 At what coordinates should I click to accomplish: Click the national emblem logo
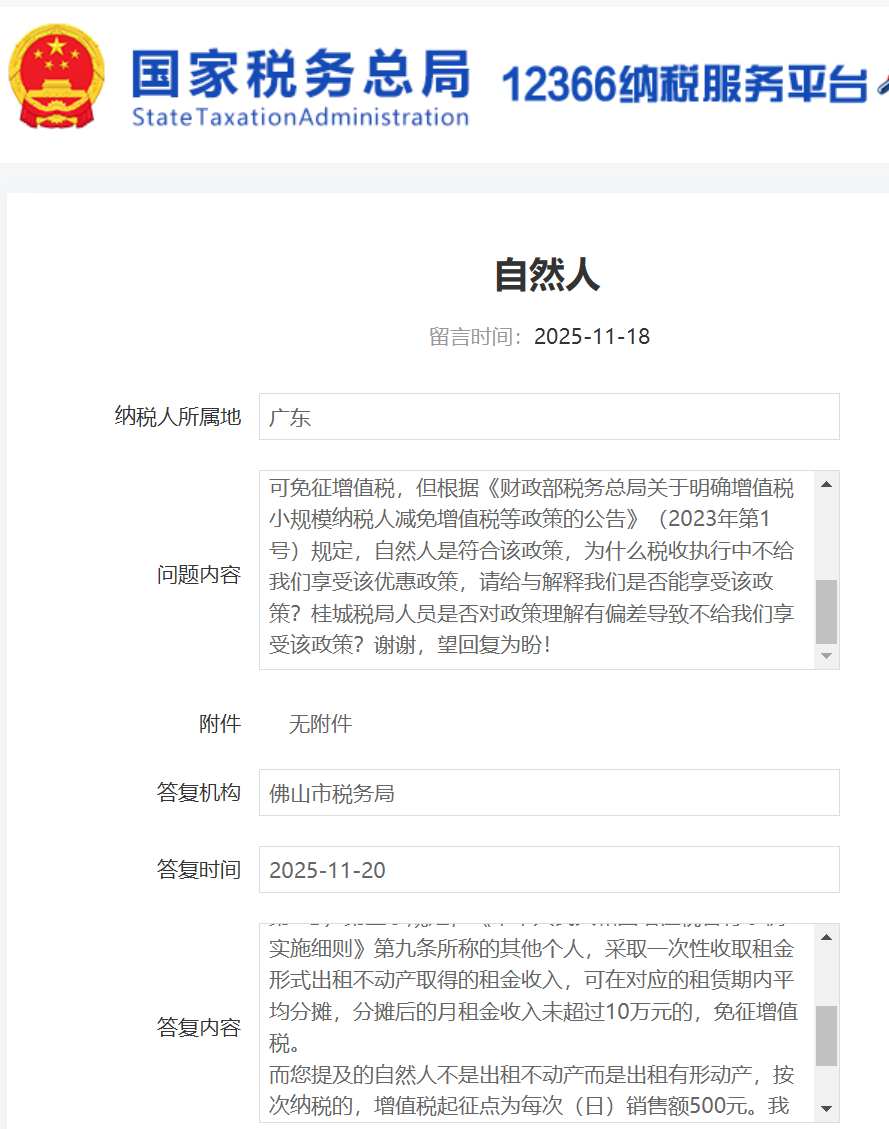click(56, 78)
